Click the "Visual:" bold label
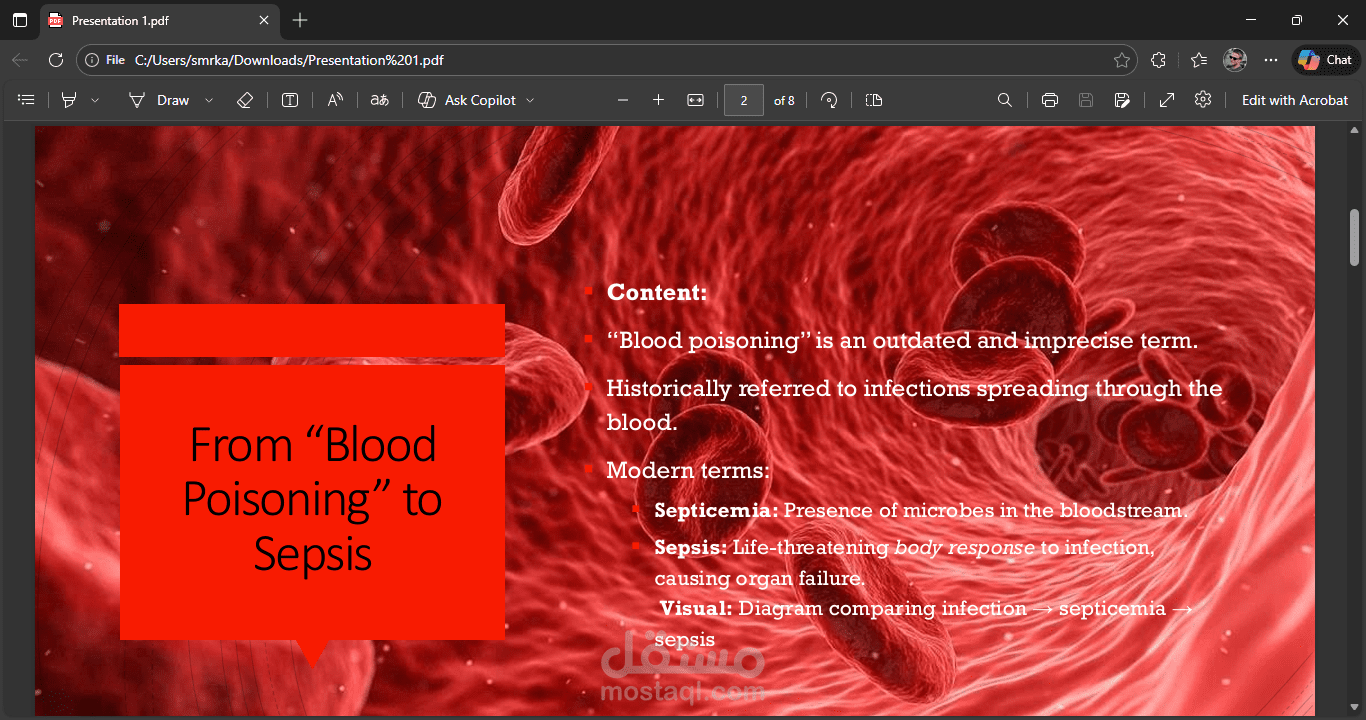 click(x=696, y=609)
